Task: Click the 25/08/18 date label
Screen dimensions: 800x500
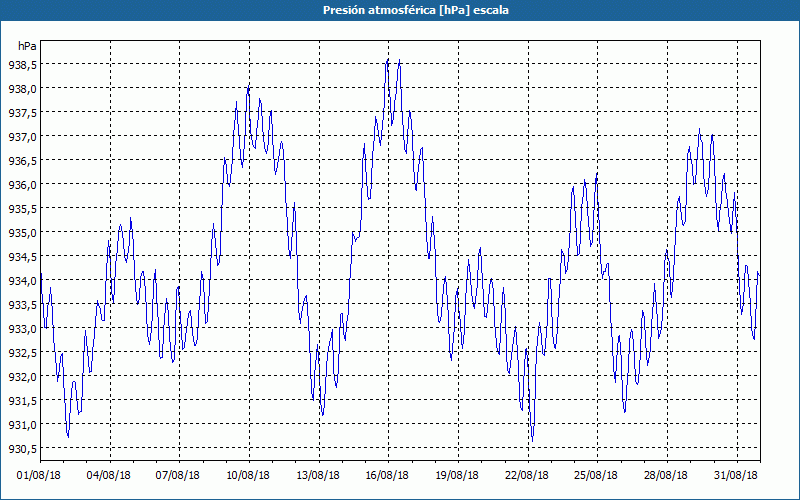Action: pyautogui.click(x=596, y=475)
